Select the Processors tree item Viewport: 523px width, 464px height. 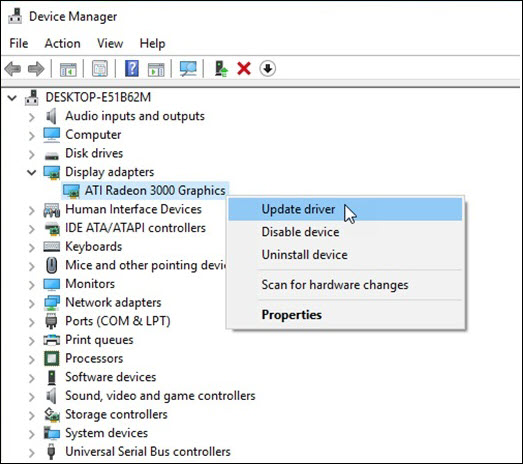pos(94,359)
